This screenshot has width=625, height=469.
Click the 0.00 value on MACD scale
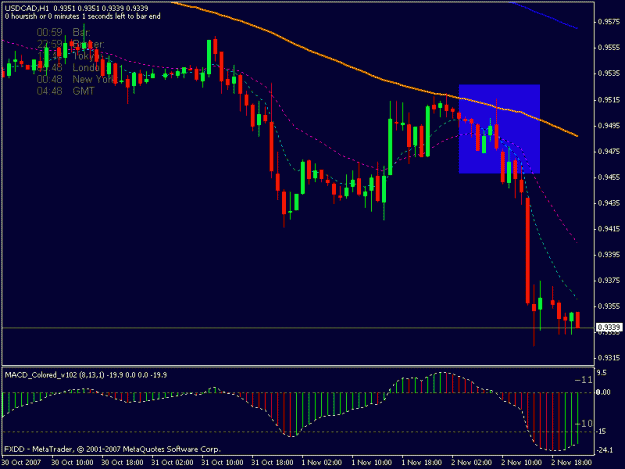(603, 392)
